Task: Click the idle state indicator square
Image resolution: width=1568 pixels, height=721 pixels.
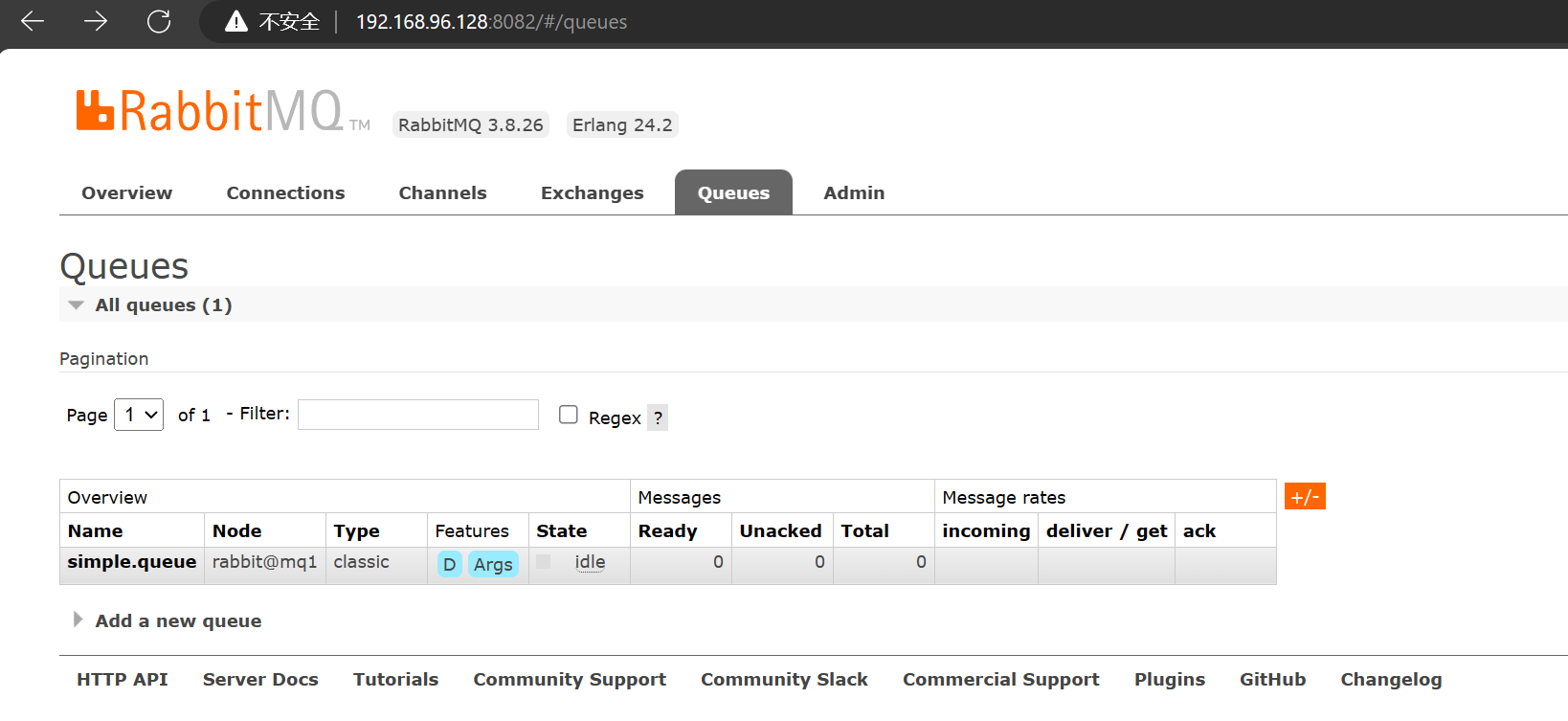Action: click(543, 562)
